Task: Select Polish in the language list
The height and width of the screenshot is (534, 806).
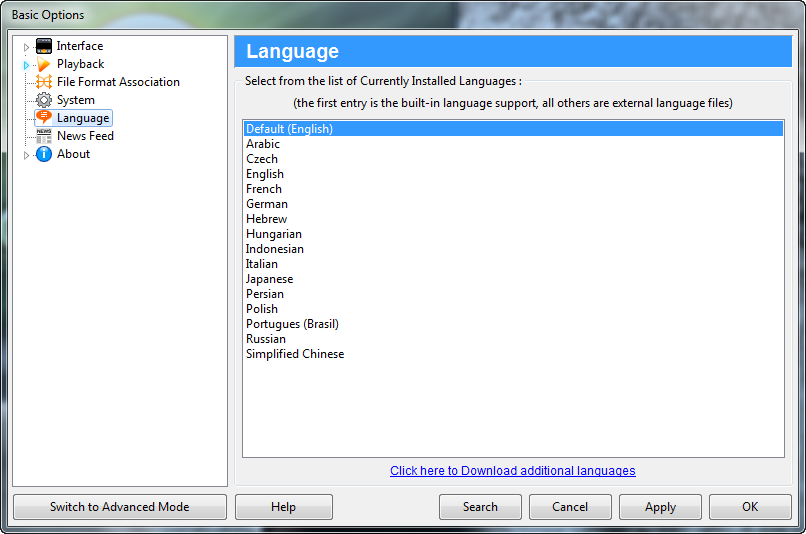Action: (x=514, y=309)
